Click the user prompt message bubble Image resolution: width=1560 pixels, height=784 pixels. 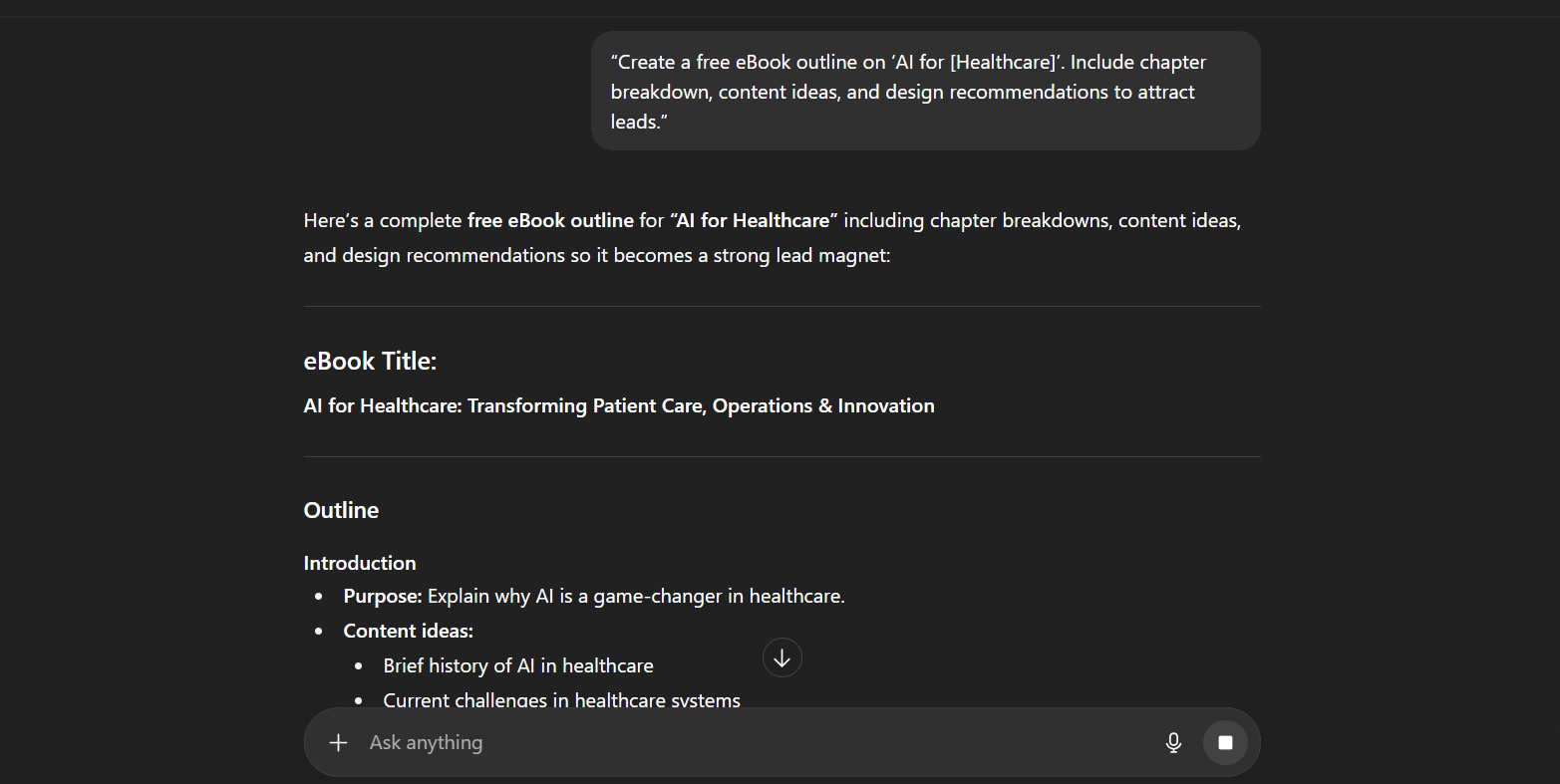(x=925, y=92)
